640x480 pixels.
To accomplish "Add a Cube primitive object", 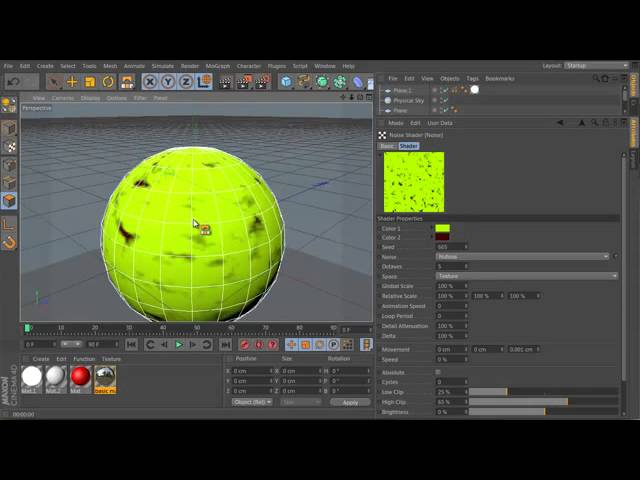I will click(x=287, y=82).
